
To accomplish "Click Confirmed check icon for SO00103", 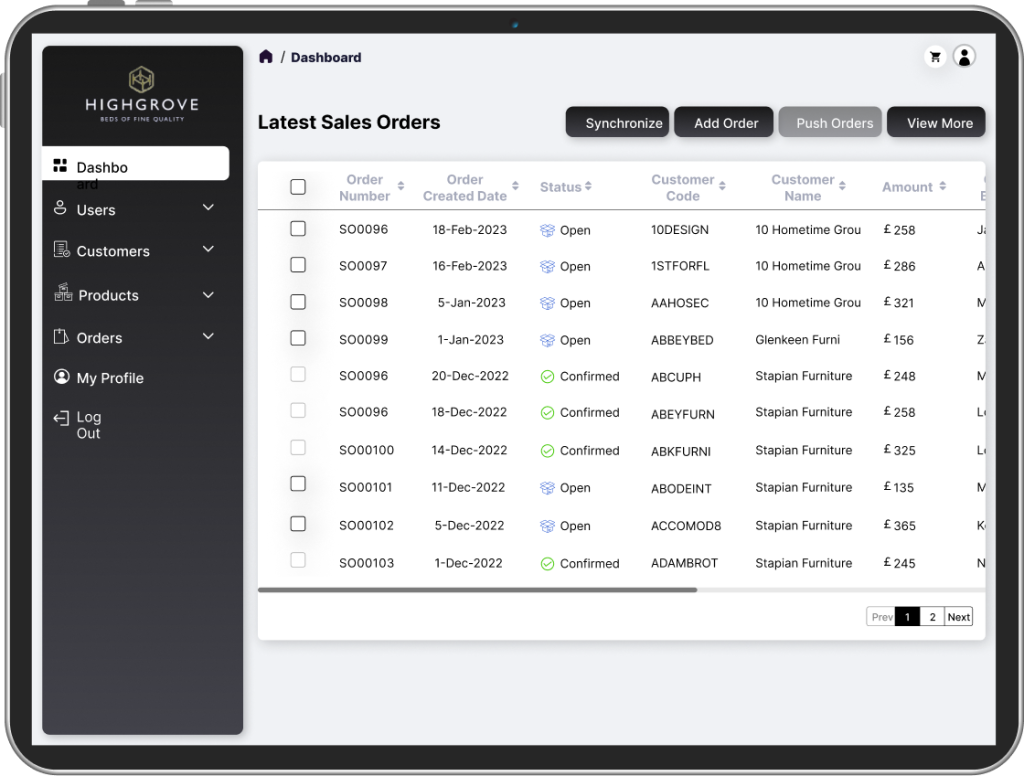I will 547,564.
